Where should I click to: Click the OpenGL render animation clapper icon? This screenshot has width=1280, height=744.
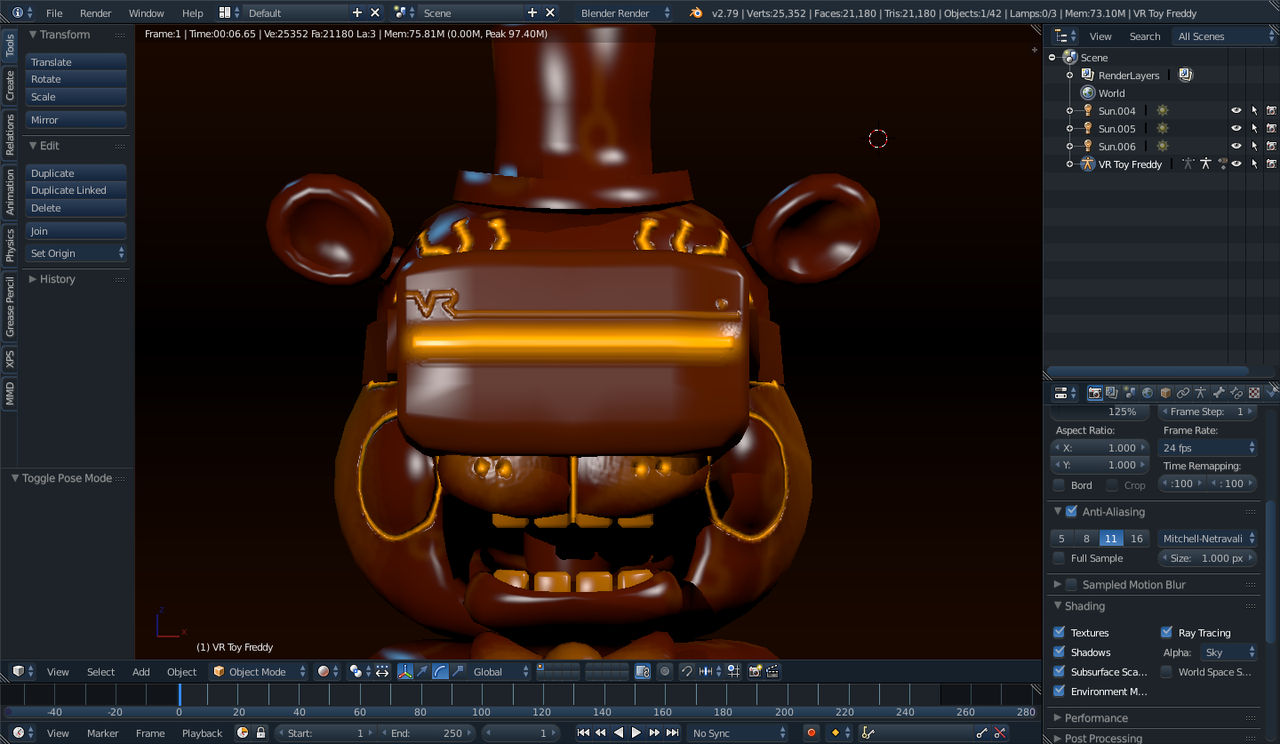click(773, 671)
